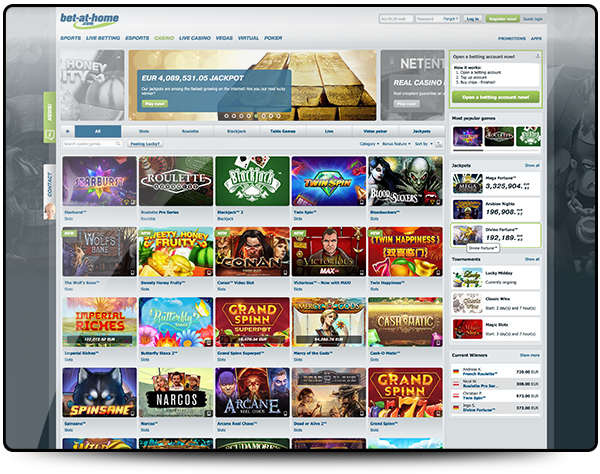Click Show all next to Tournaments
This screenshot has height=474, width=600.
pyautogui.click(x=532, y=259)
